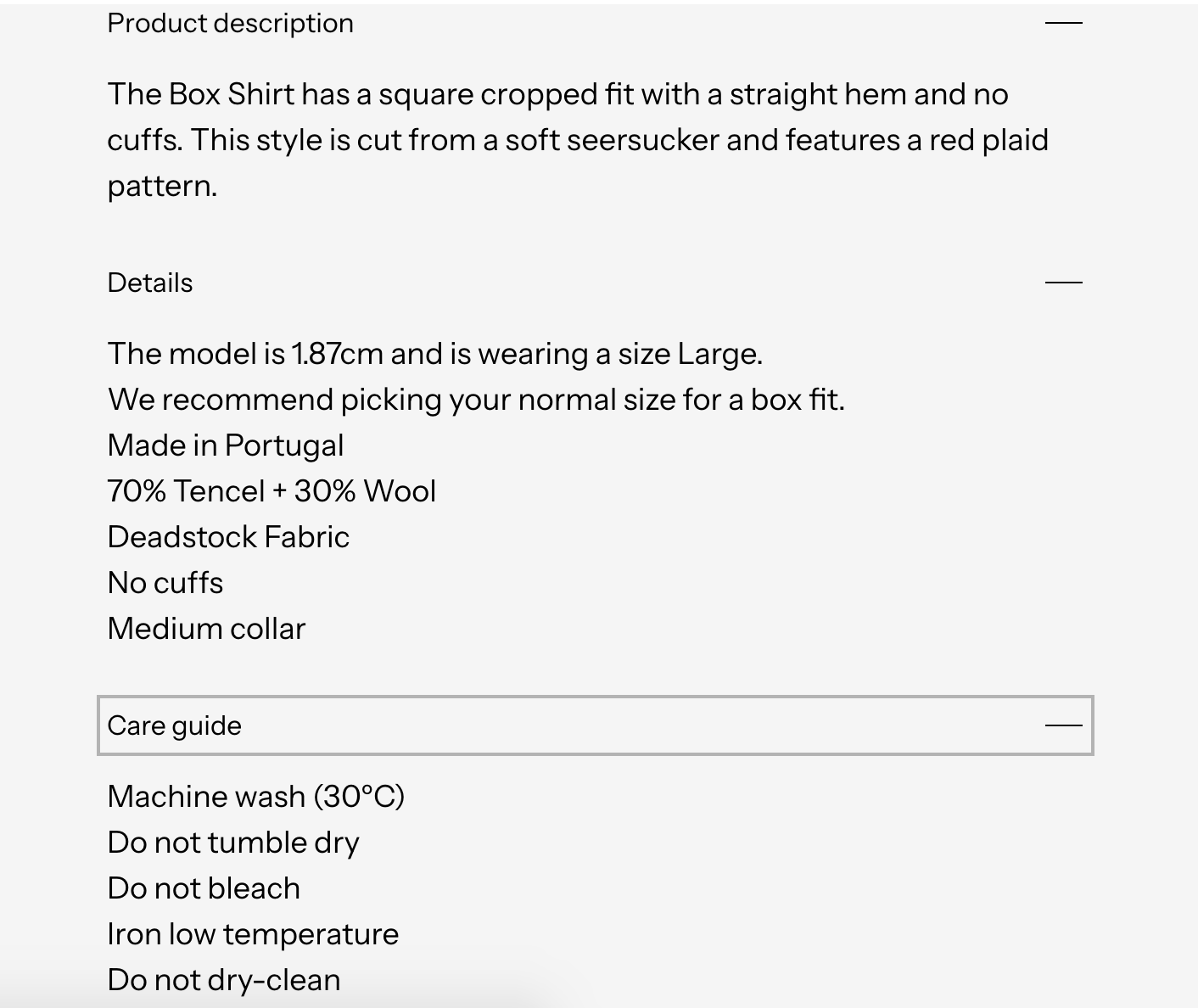Click the Do not dry-clean instruction

(224, 979)
